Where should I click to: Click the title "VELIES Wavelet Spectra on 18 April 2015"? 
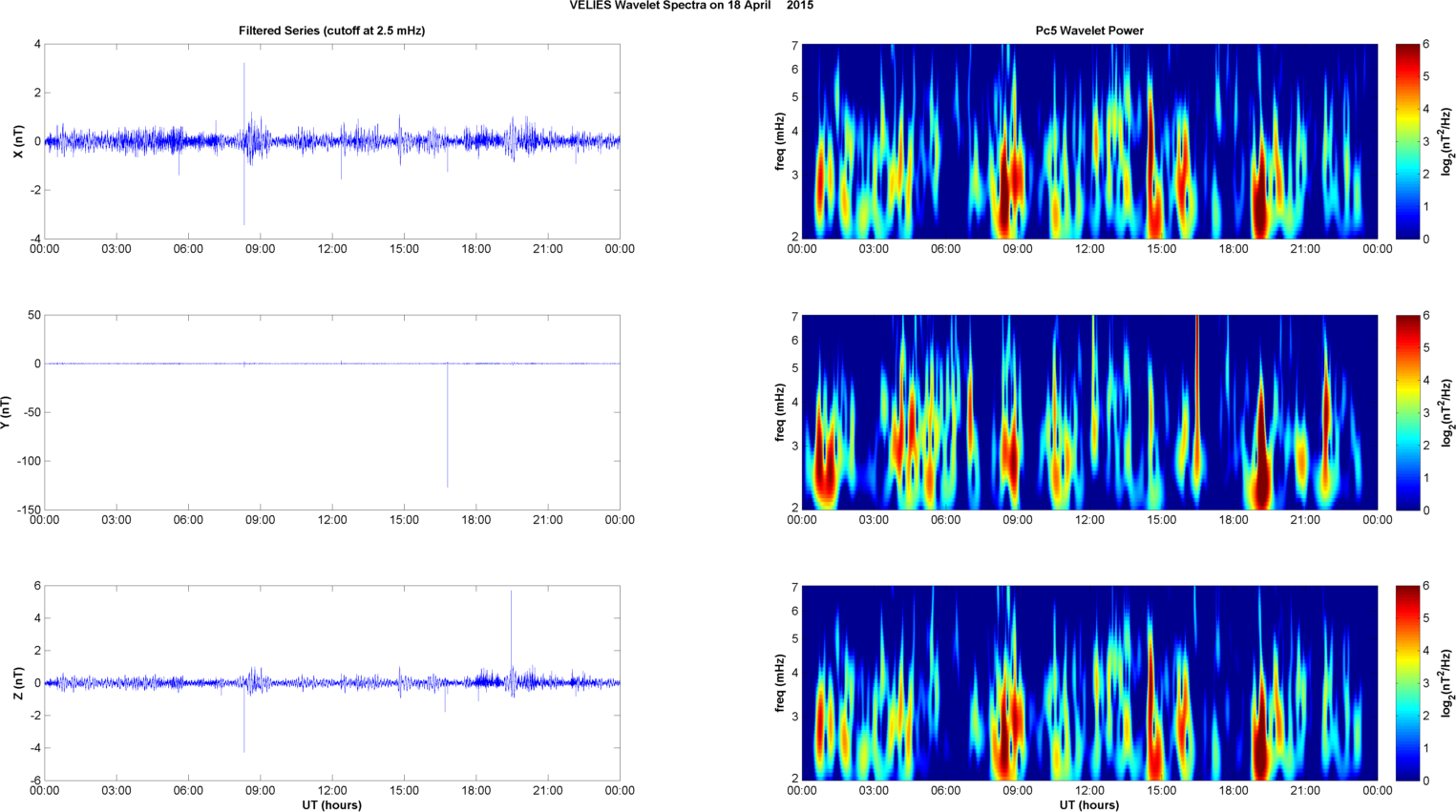[691, 6]
